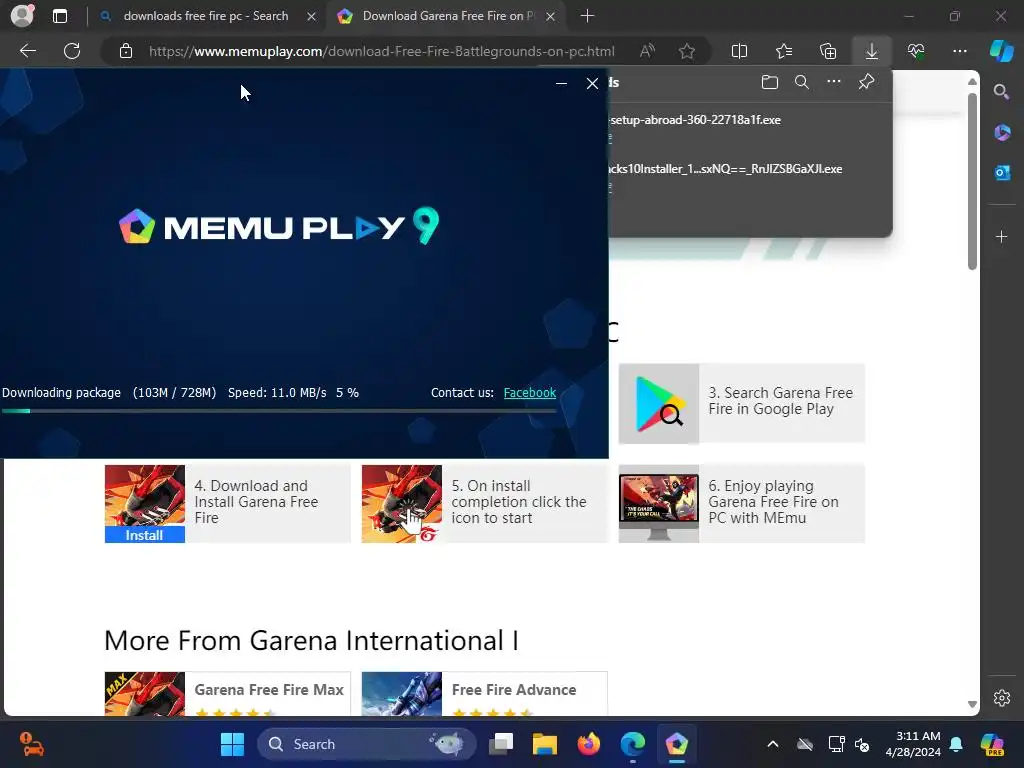Open Read aloud icon in address bar
This screenshot has width=1024, height=768.
647,51
